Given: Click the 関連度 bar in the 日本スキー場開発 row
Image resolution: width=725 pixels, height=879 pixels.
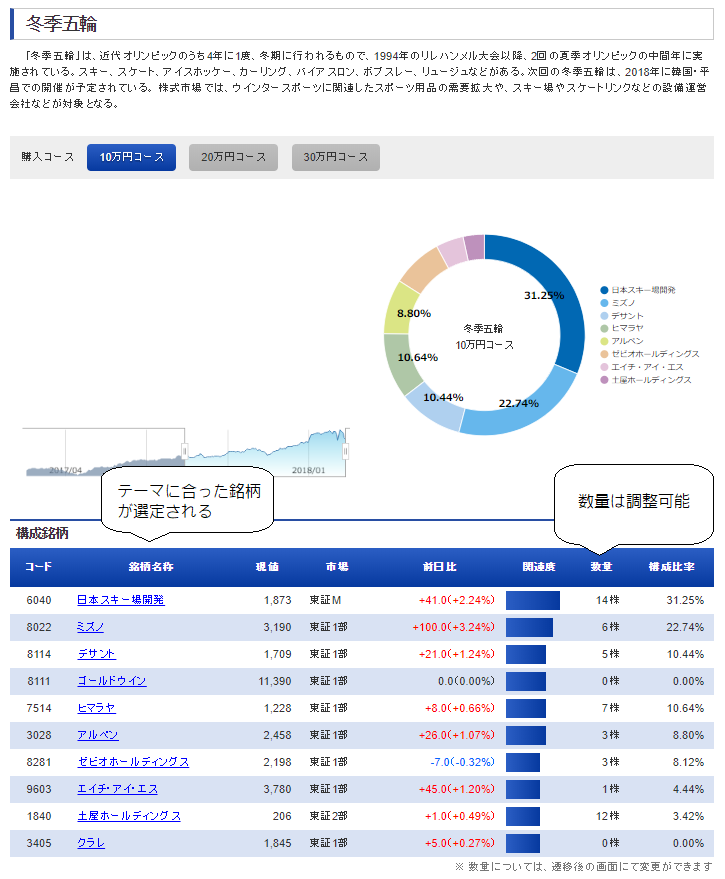Looking at the screenshot, I should pos(533,600).
